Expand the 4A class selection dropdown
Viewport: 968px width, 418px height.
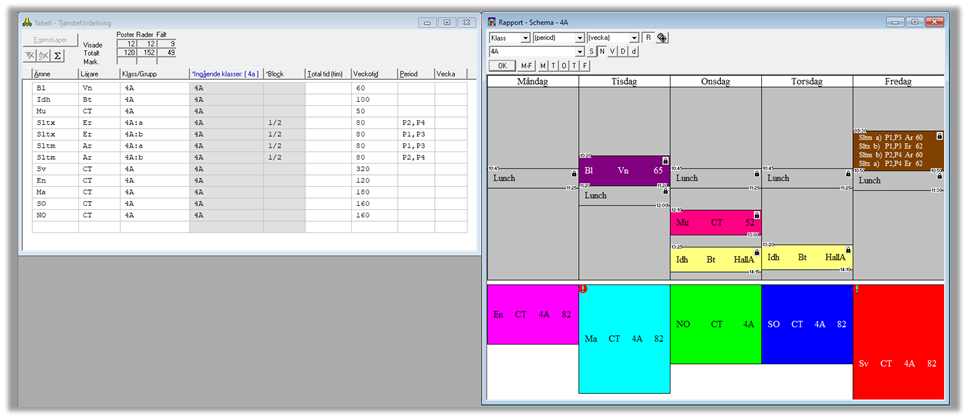coord(579,51)
